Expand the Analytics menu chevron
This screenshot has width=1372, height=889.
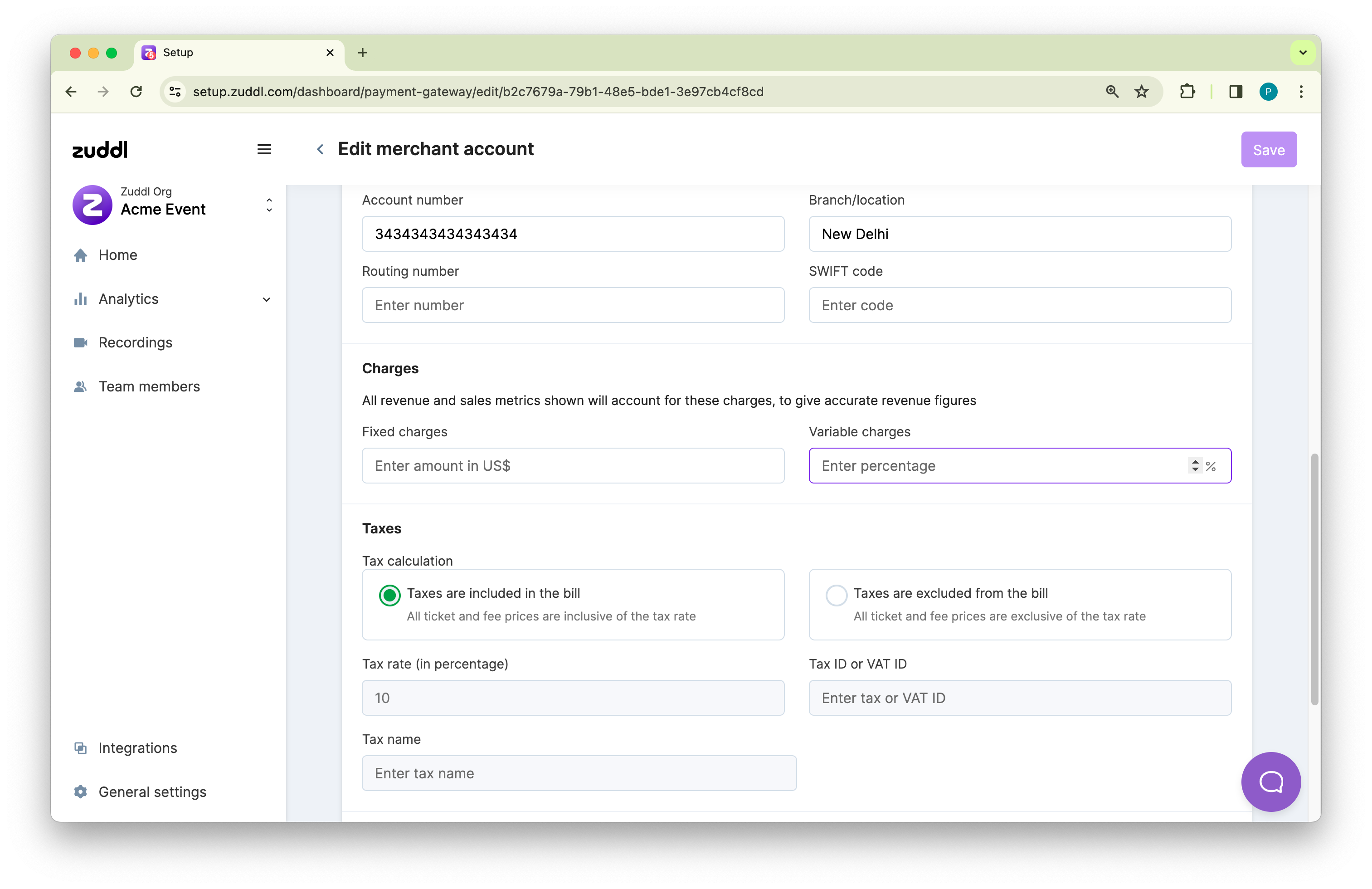266,299
